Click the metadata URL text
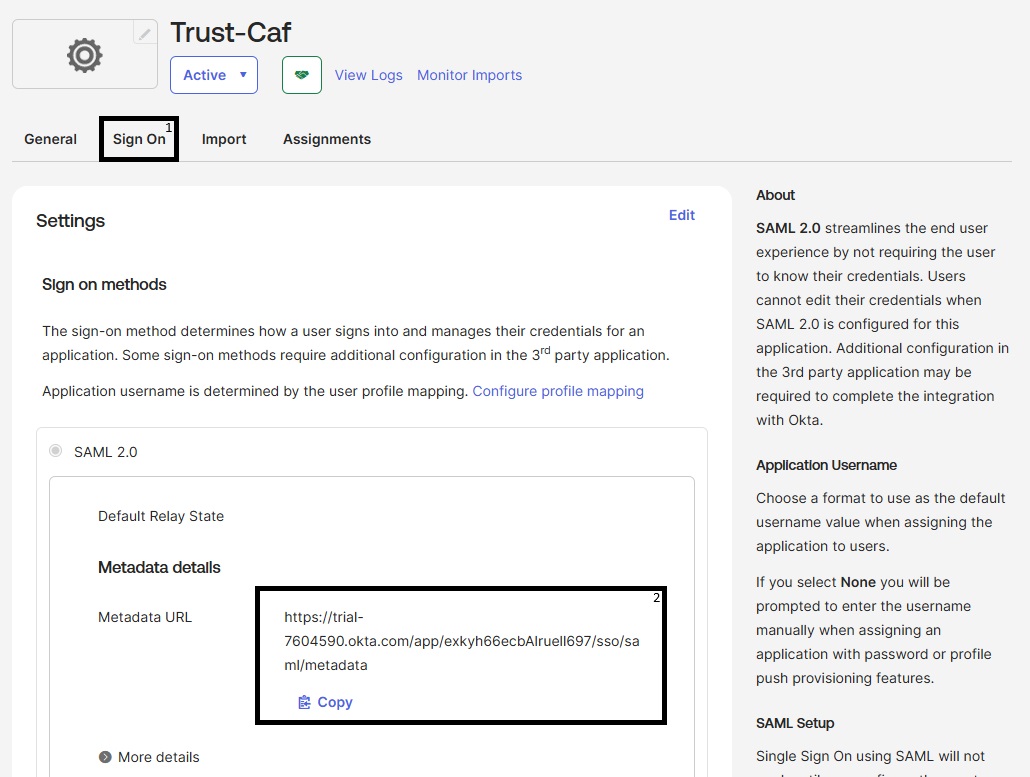The width and height of the screenshot is (1030, 777). tap(462, 641)
